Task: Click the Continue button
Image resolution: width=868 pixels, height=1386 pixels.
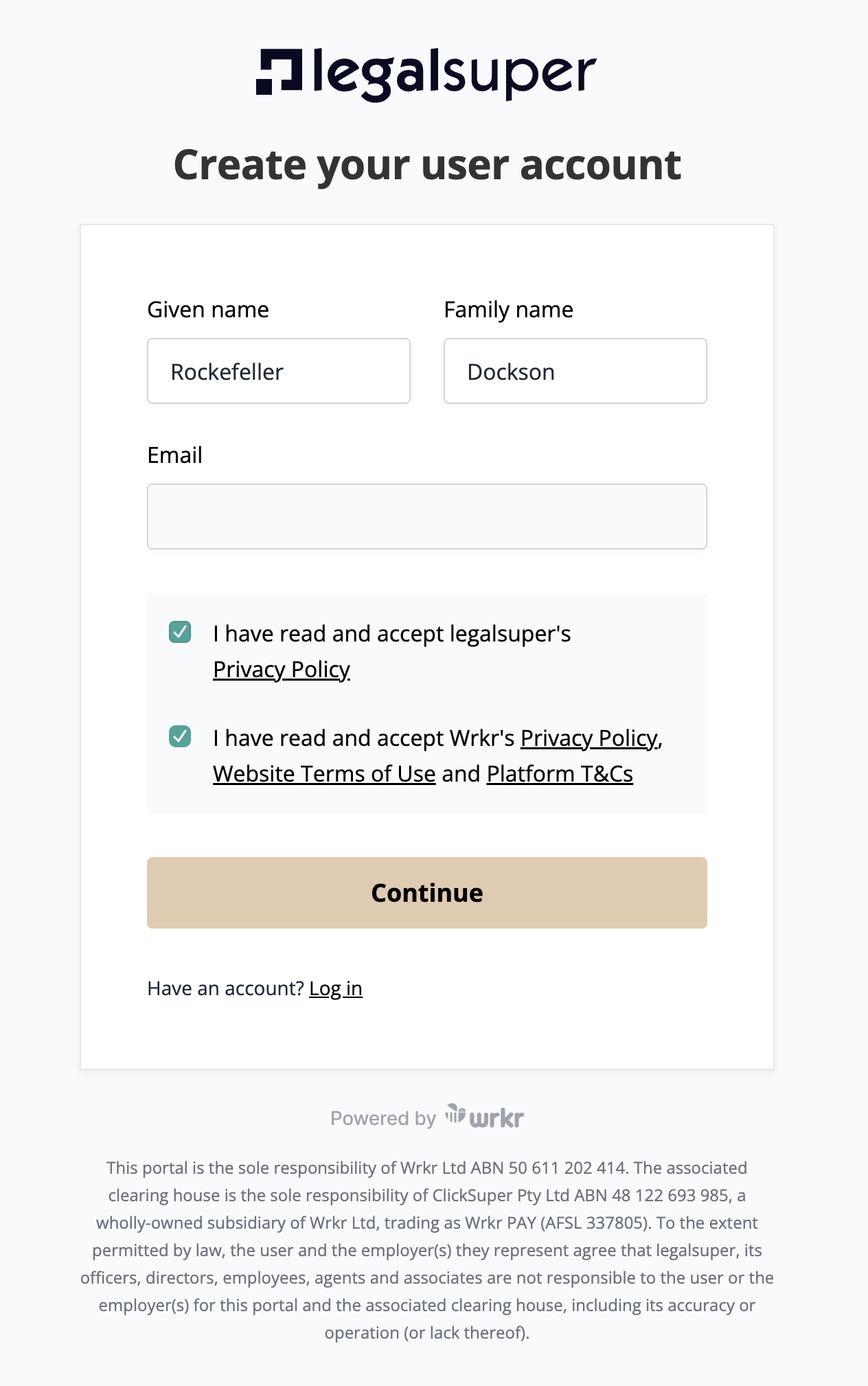Action: [427, 893]
